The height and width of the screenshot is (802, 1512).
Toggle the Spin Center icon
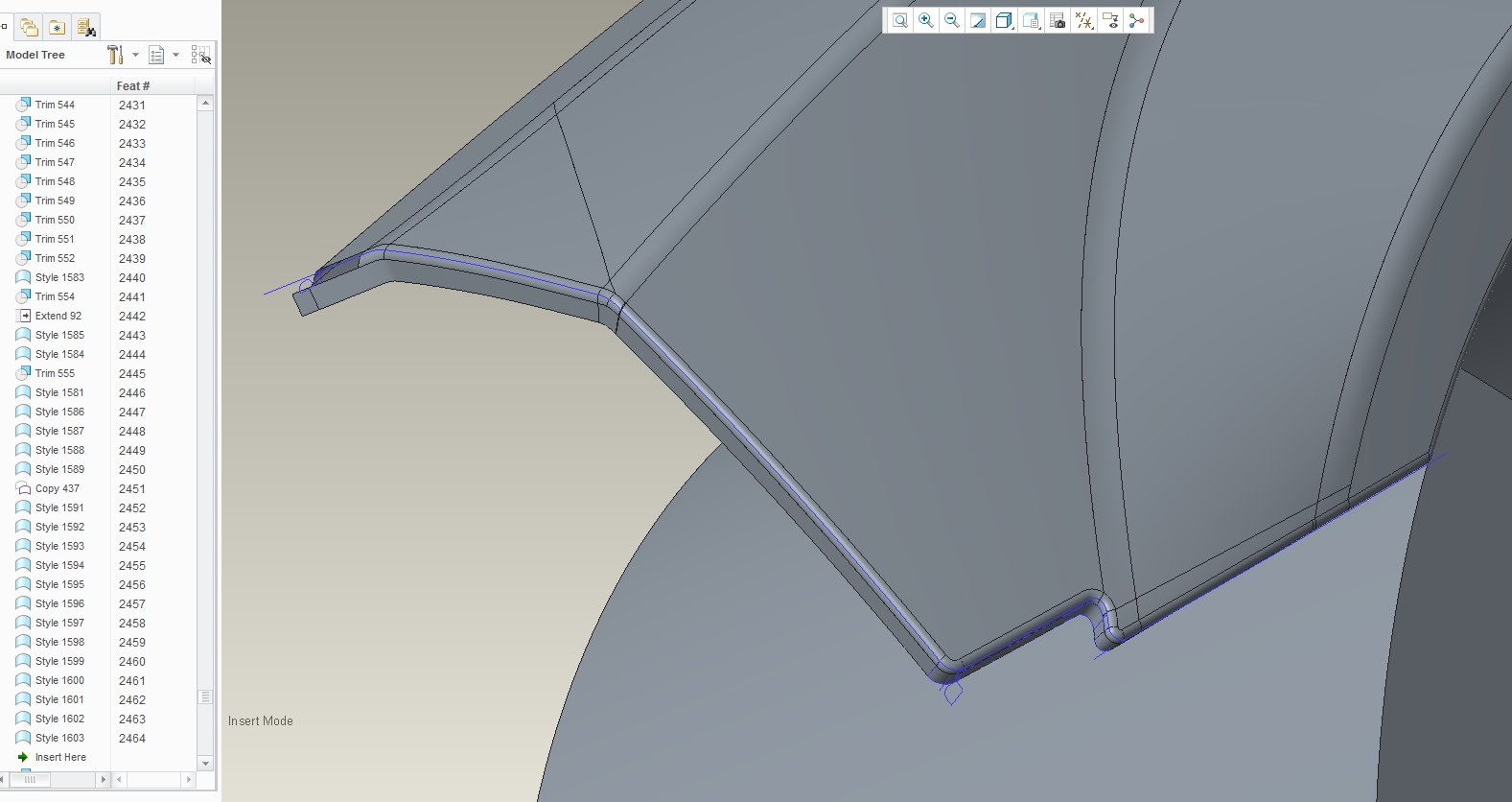point(1136,21)
